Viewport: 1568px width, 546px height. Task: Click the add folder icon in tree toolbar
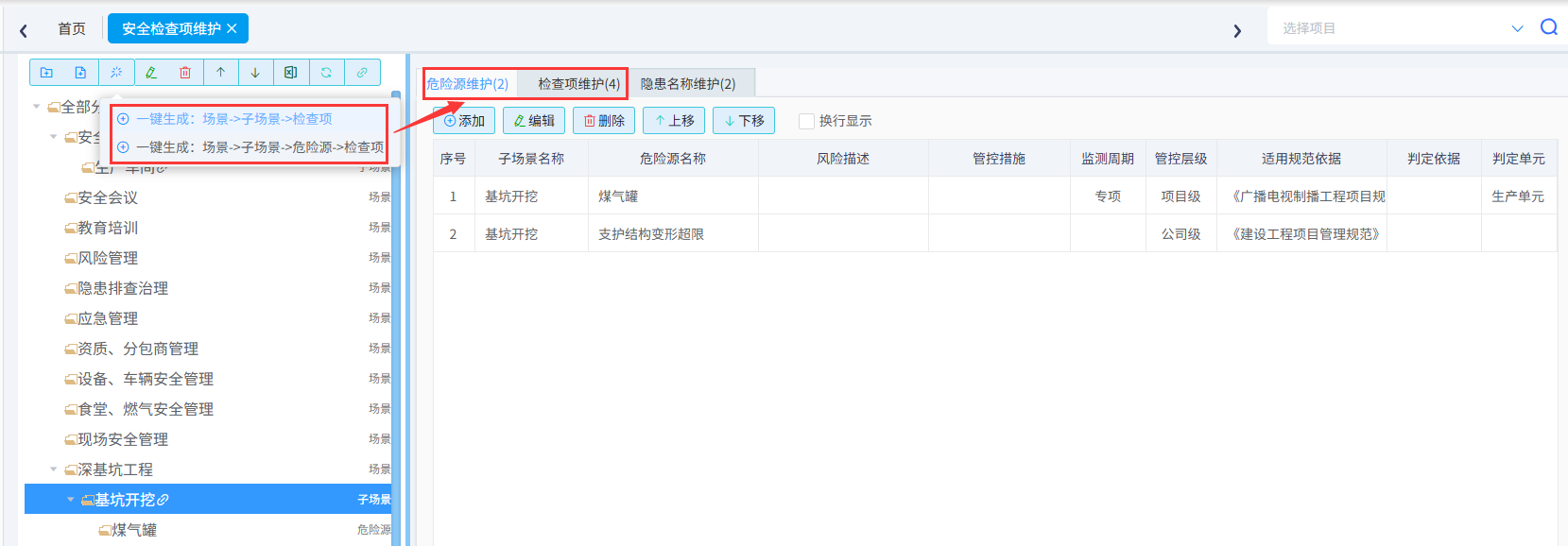click(46, 73)
